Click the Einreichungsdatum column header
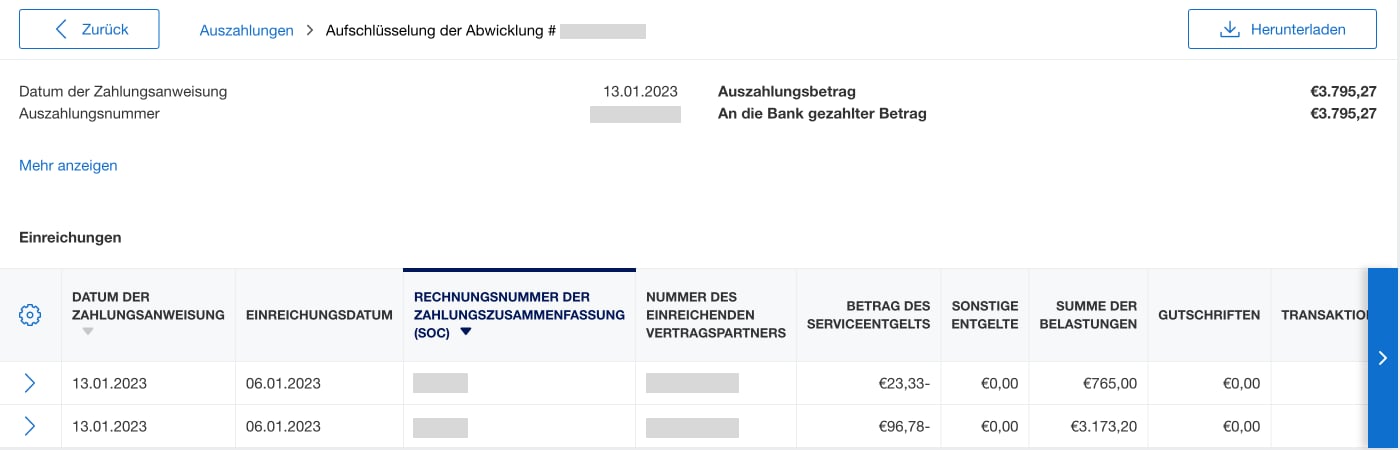Image resolution: width=1400 pixels, height=450 pixels. [318, 315]
